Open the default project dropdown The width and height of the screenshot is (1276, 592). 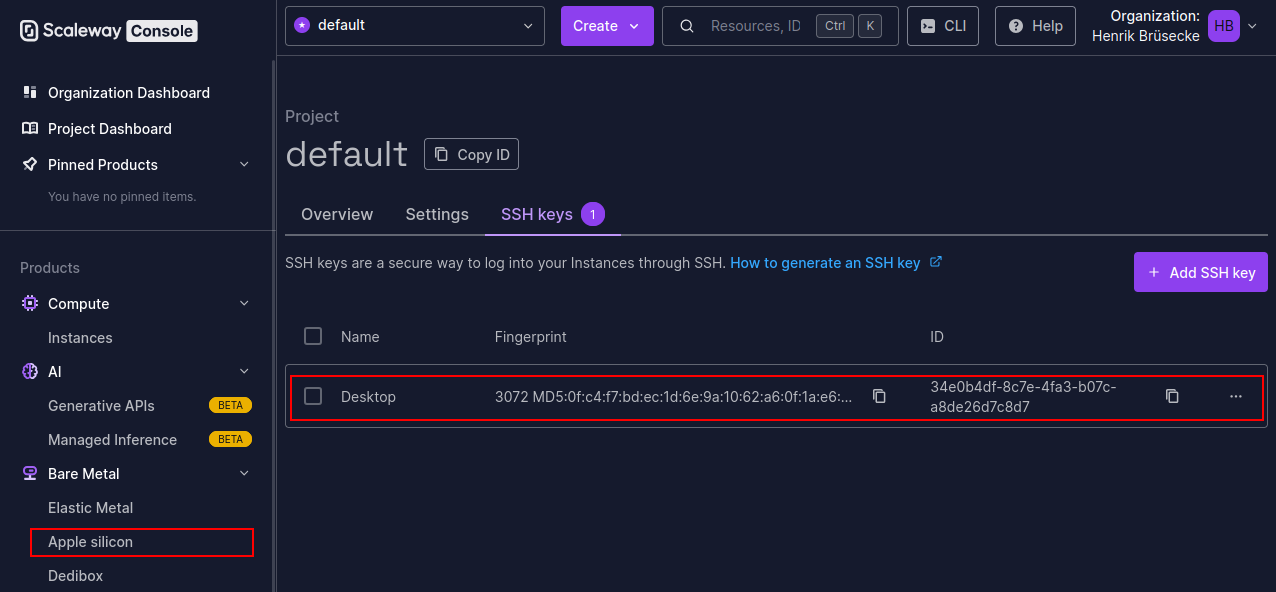click(415, 26)
